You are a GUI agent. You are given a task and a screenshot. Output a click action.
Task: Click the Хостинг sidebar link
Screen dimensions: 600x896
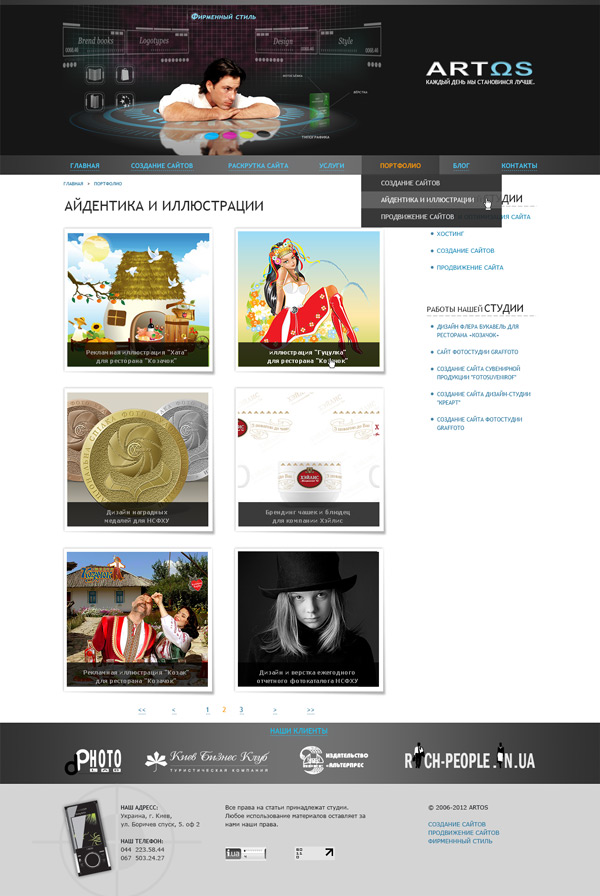pyautogui.click(x=451, y=233)
